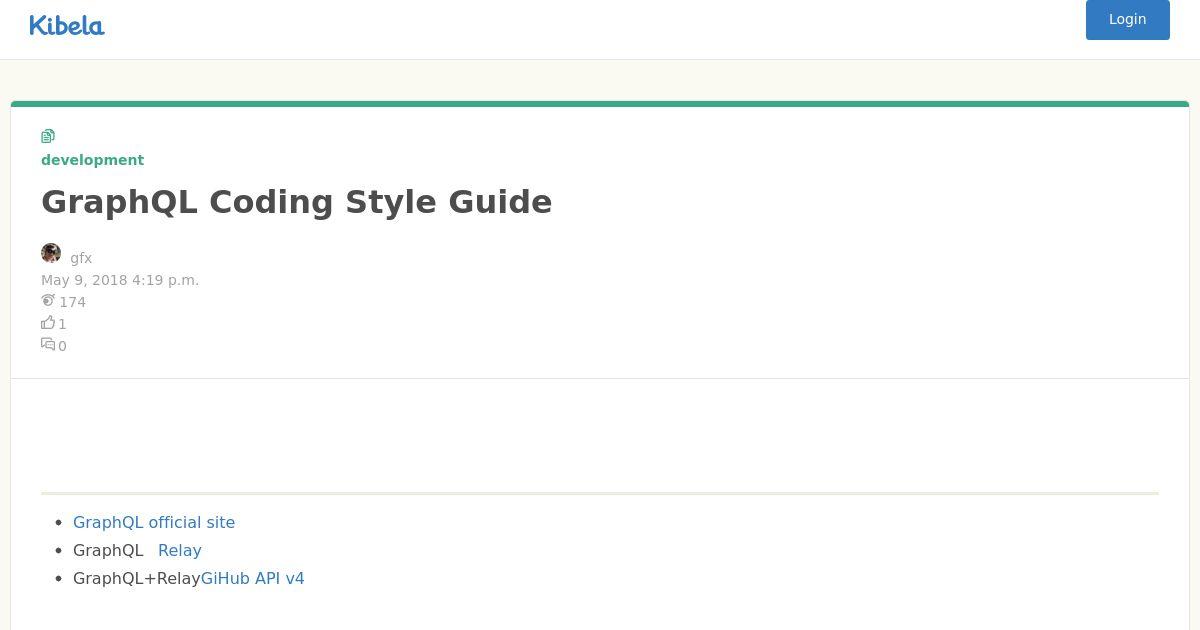Click the green bar atop the note card
The width and height of the screenshot is (1200, 630).
pyautogui.click(x=600, y=103)
